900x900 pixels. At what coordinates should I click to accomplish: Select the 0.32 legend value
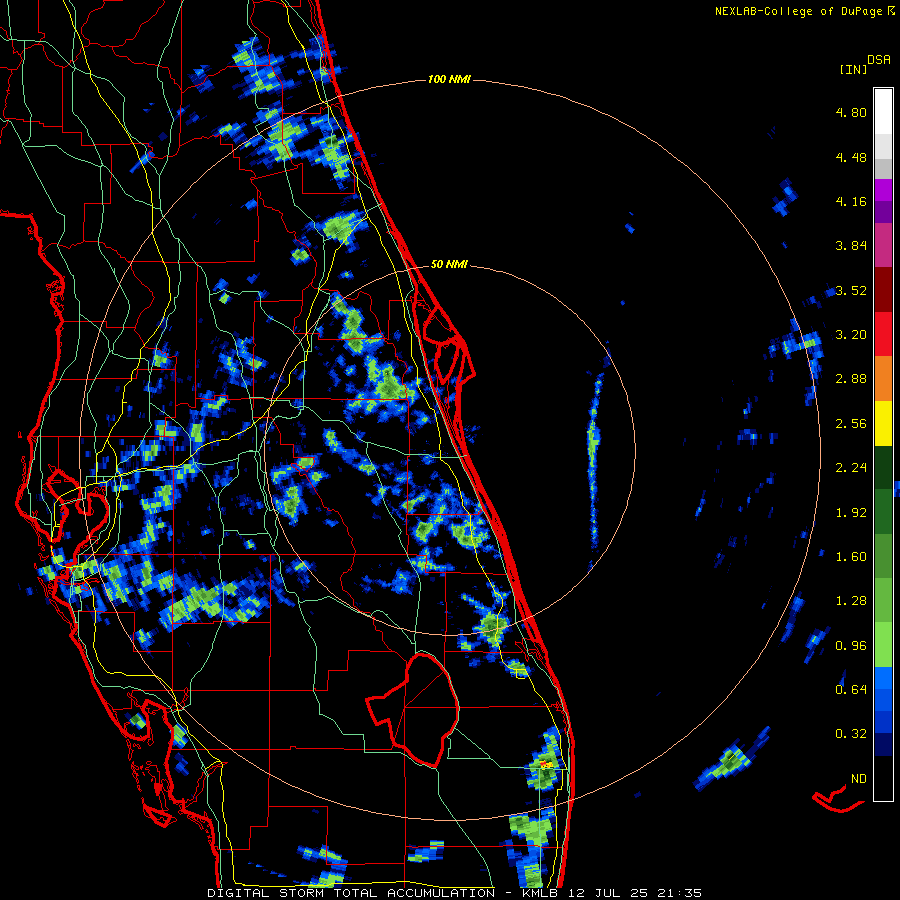coord(851,734)
